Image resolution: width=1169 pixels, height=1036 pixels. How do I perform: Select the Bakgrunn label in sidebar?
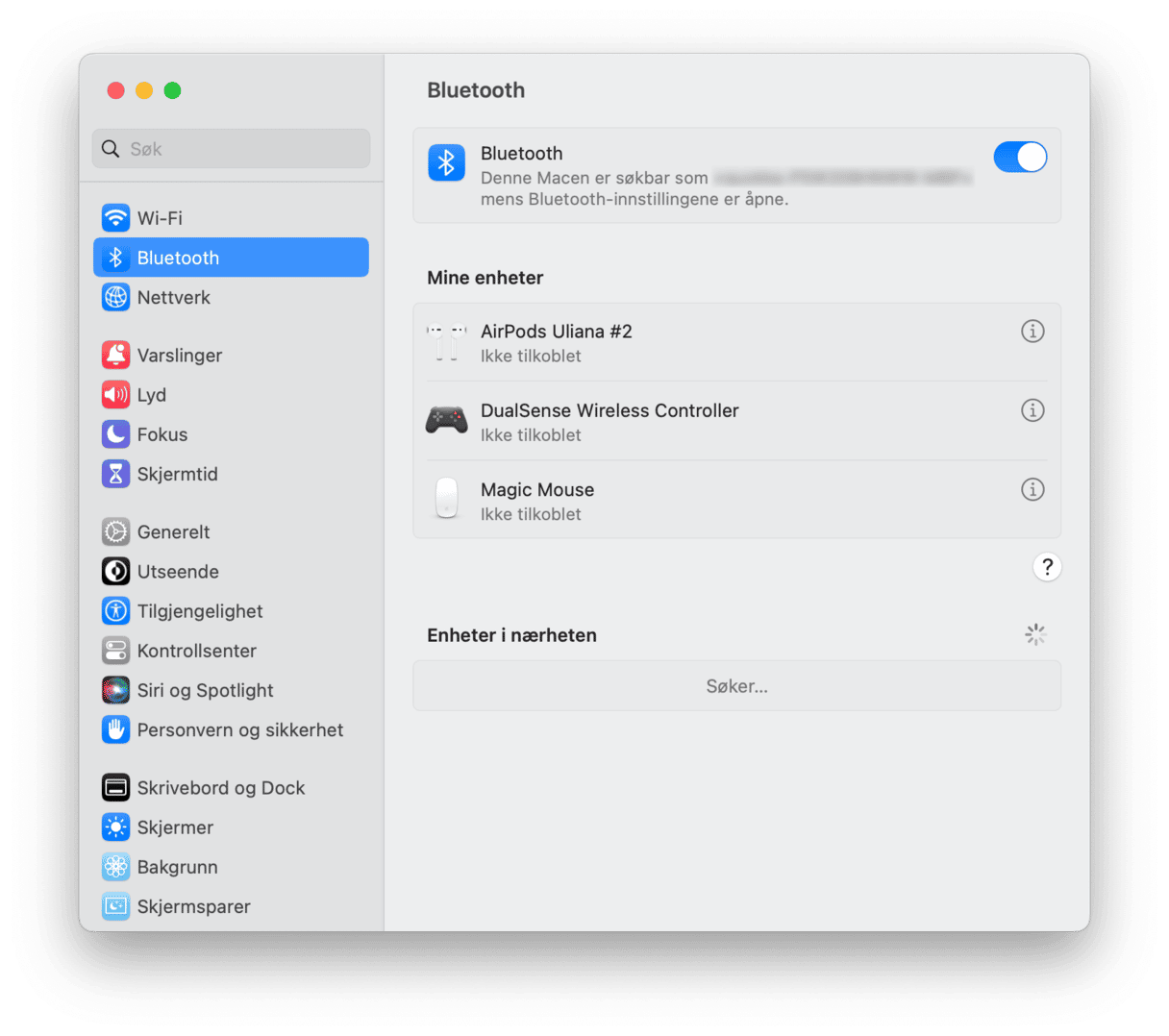click(178, 868)
